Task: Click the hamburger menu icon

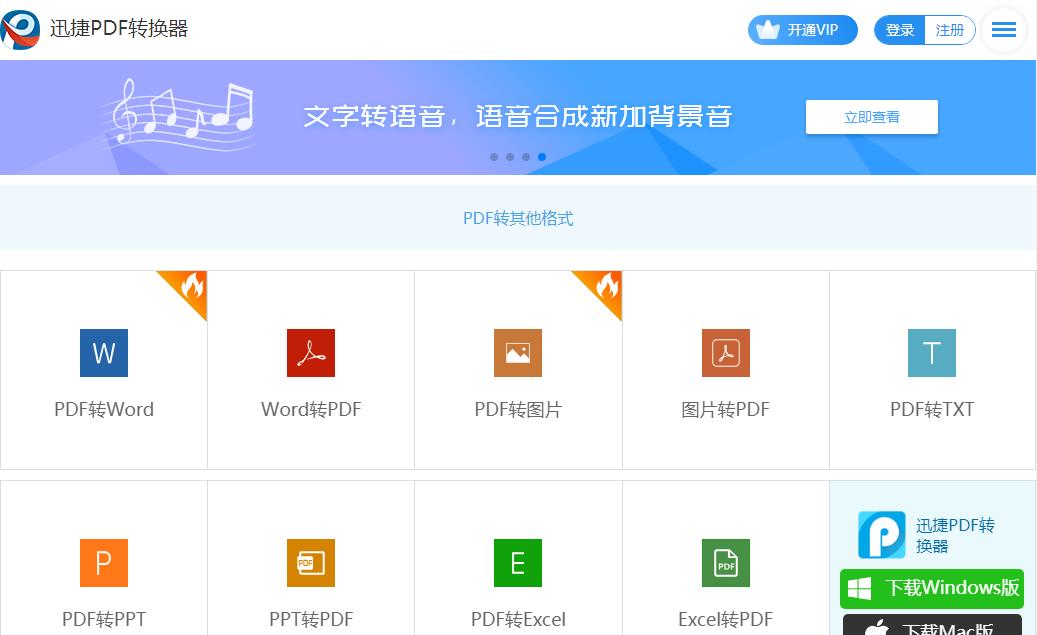Action: coord(1003,29)
